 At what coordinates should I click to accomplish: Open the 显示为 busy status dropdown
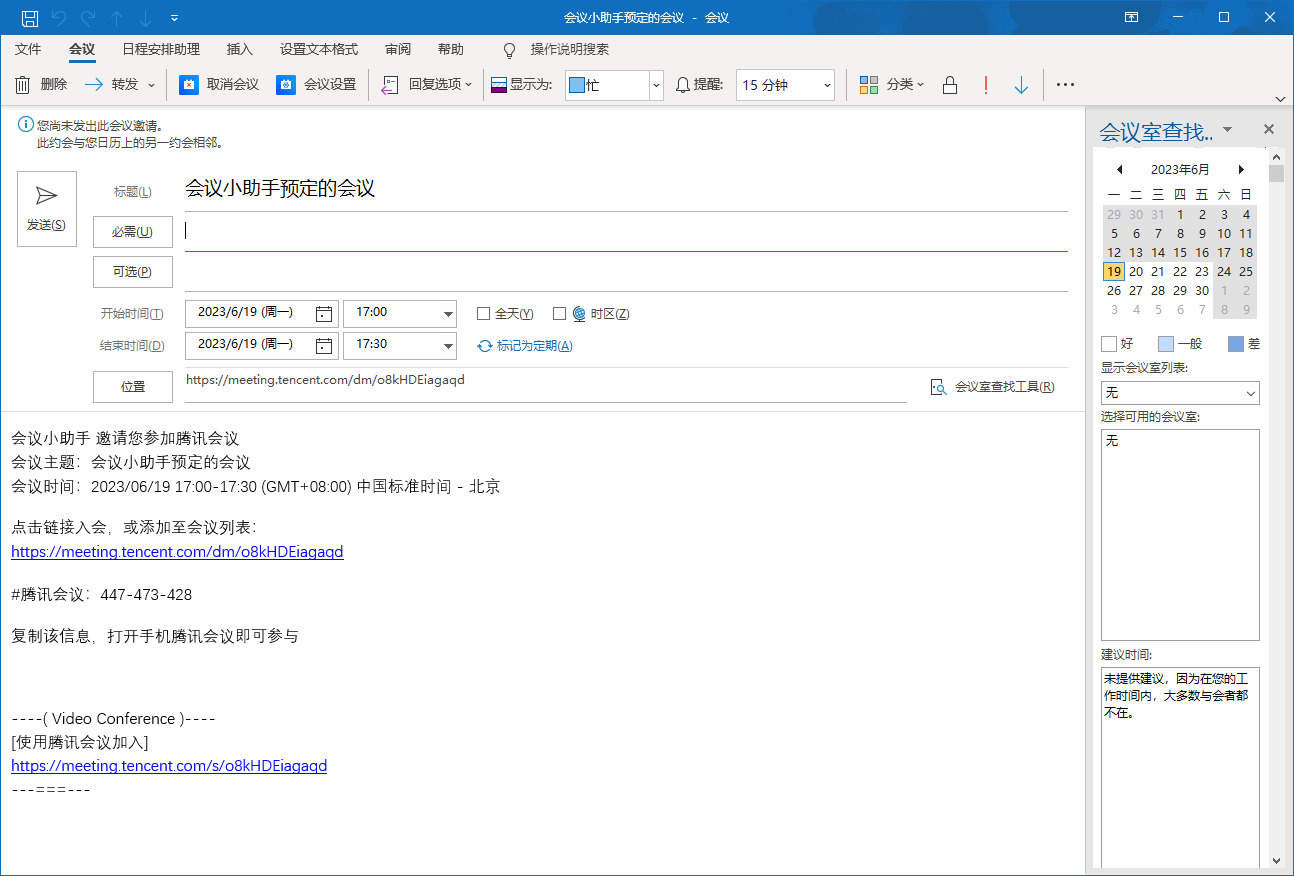[x=656, y=85]
